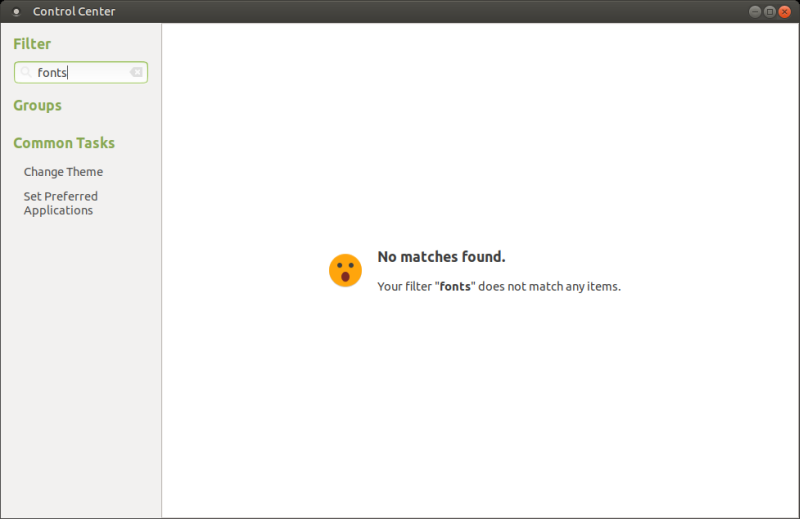Click the bold "fonts" word in the message

(x=455, y=286)
